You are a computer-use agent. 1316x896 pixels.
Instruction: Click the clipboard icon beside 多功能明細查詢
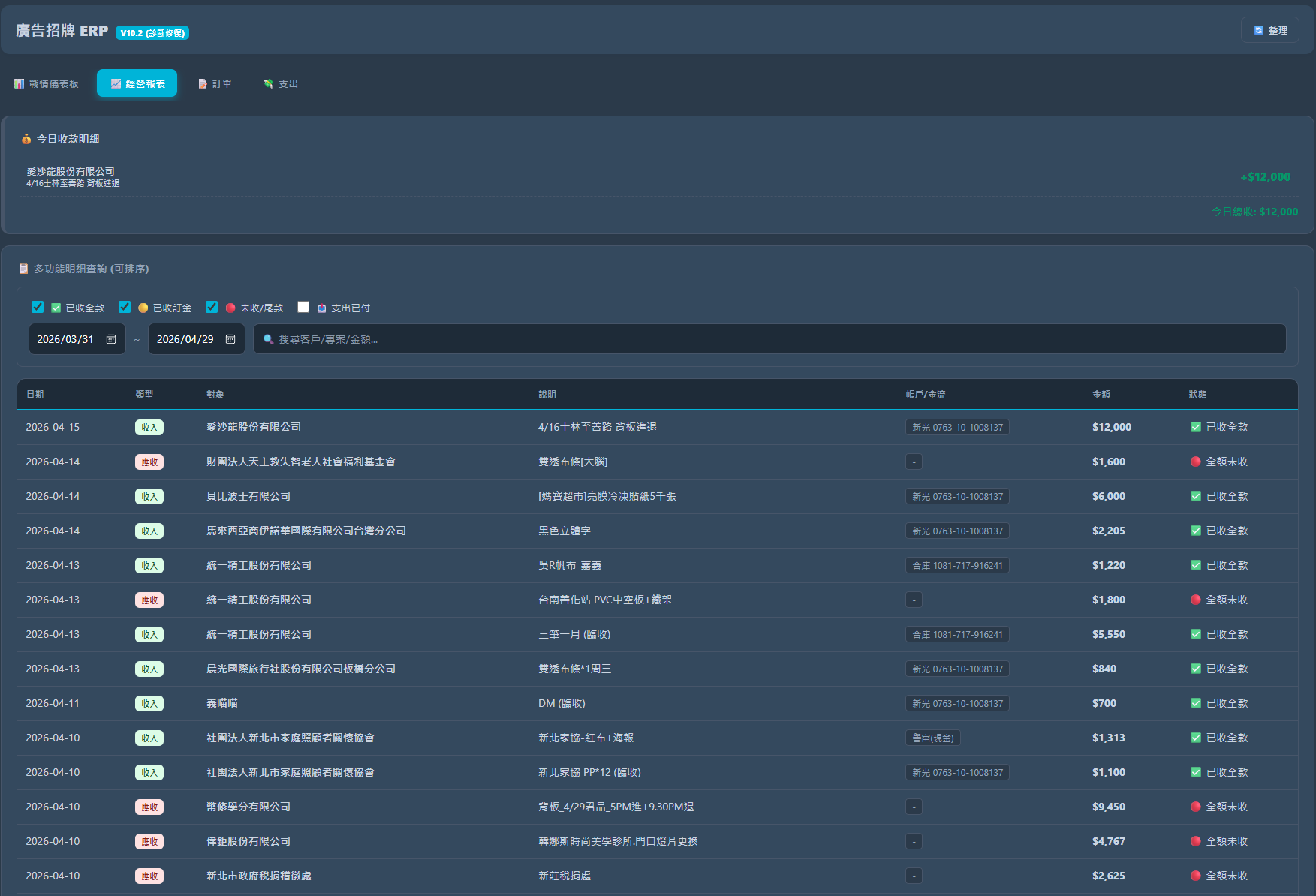pos(23,269)
